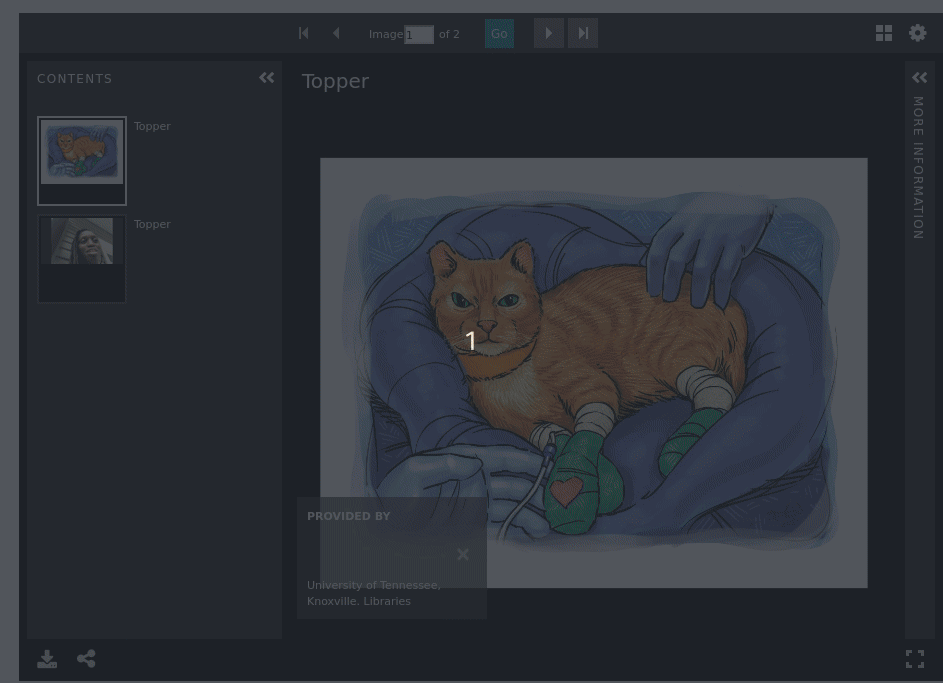Open the share dialog
This screenshot has width=943, height=683.
pyautogui.click(x=86, y=658)
